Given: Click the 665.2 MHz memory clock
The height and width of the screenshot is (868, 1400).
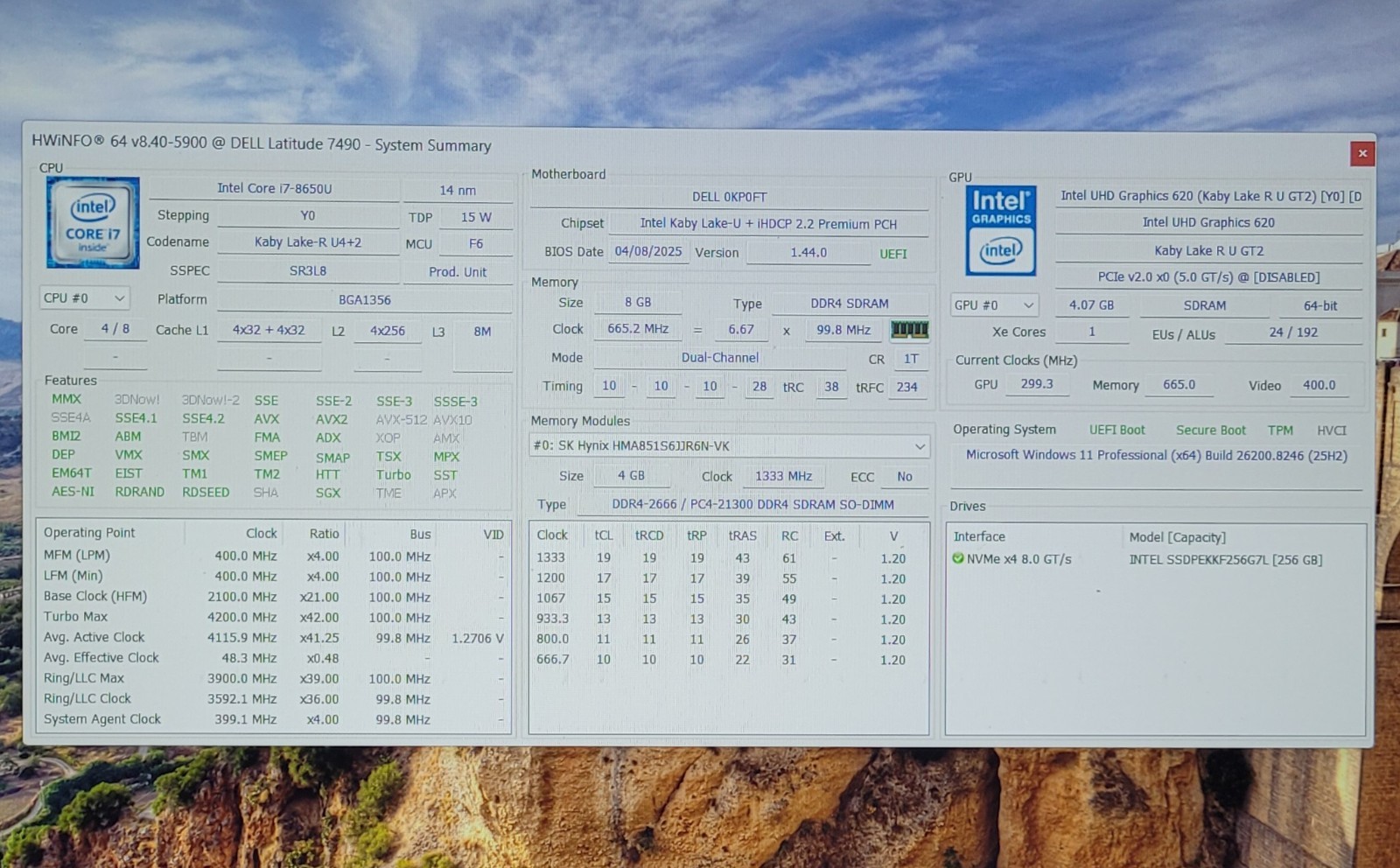Looking at the screenshot, I should click(x=638, y=329).
